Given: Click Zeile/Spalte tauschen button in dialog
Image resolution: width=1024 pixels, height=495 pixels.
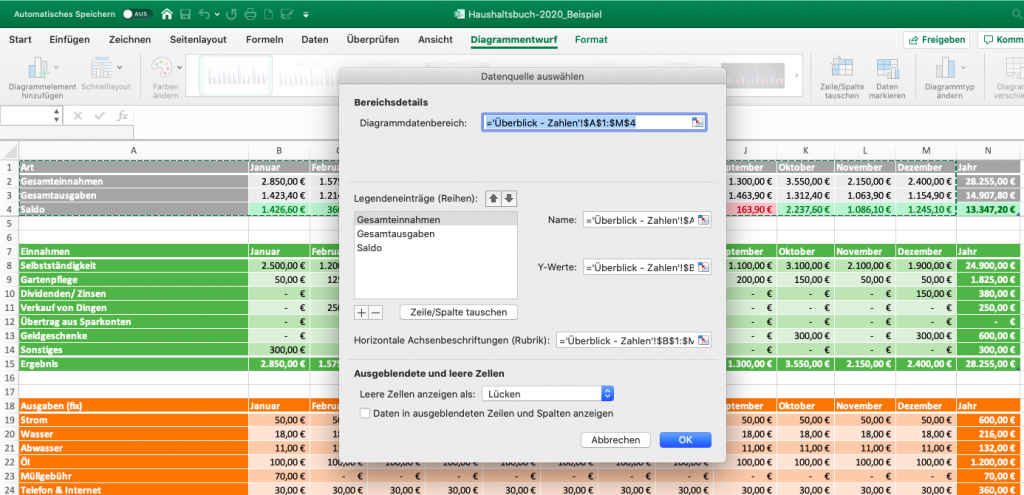Looking at the screenshot, I should pos(458,312).
